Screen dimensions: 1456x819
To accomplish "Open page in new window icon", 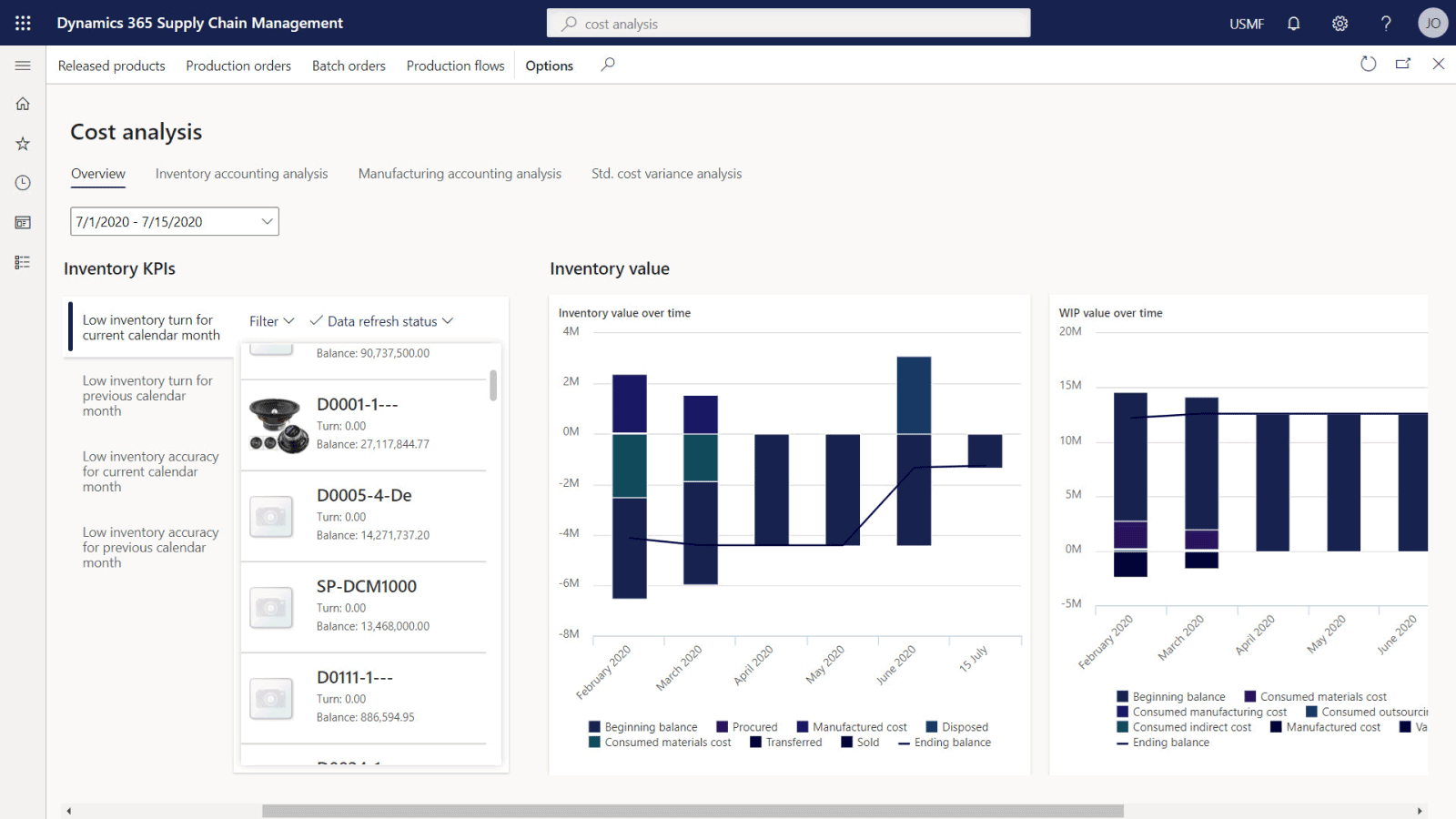I will point(1403,64).
